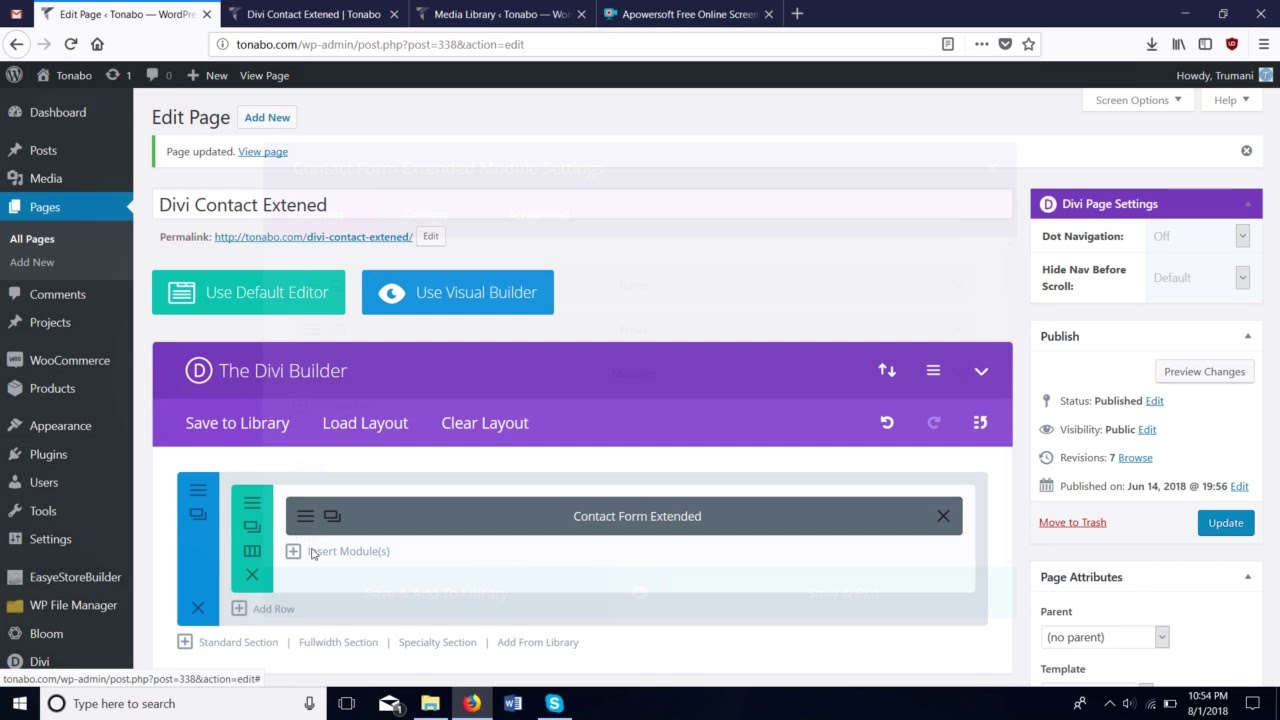This screenshot has width=1280, height=720.
Task: Open the Divi Builder history icon
Action: tap(980, 423)
